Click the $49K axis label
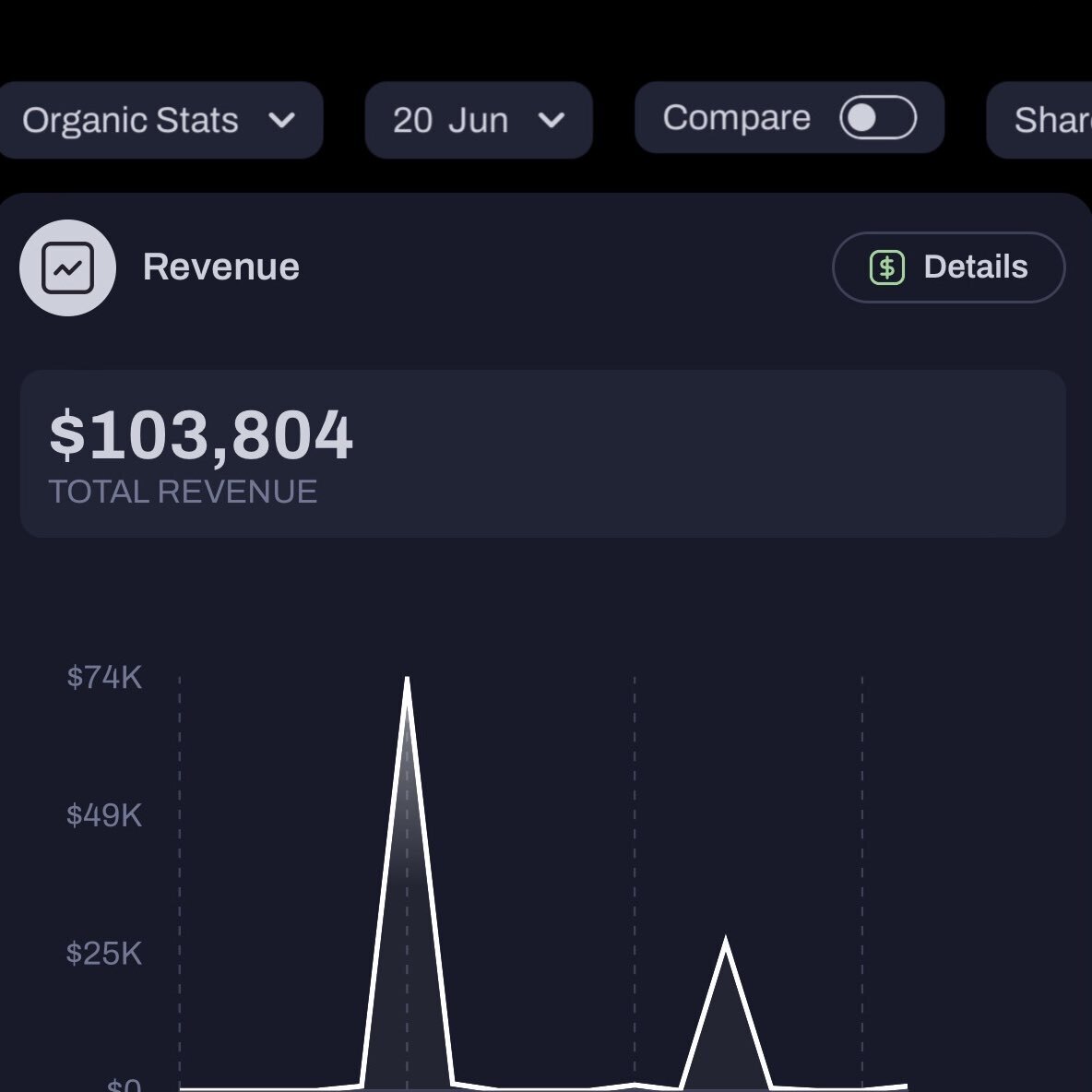Image resolution: width=1092 pixels, height=1092 pixels. point(104,814)
